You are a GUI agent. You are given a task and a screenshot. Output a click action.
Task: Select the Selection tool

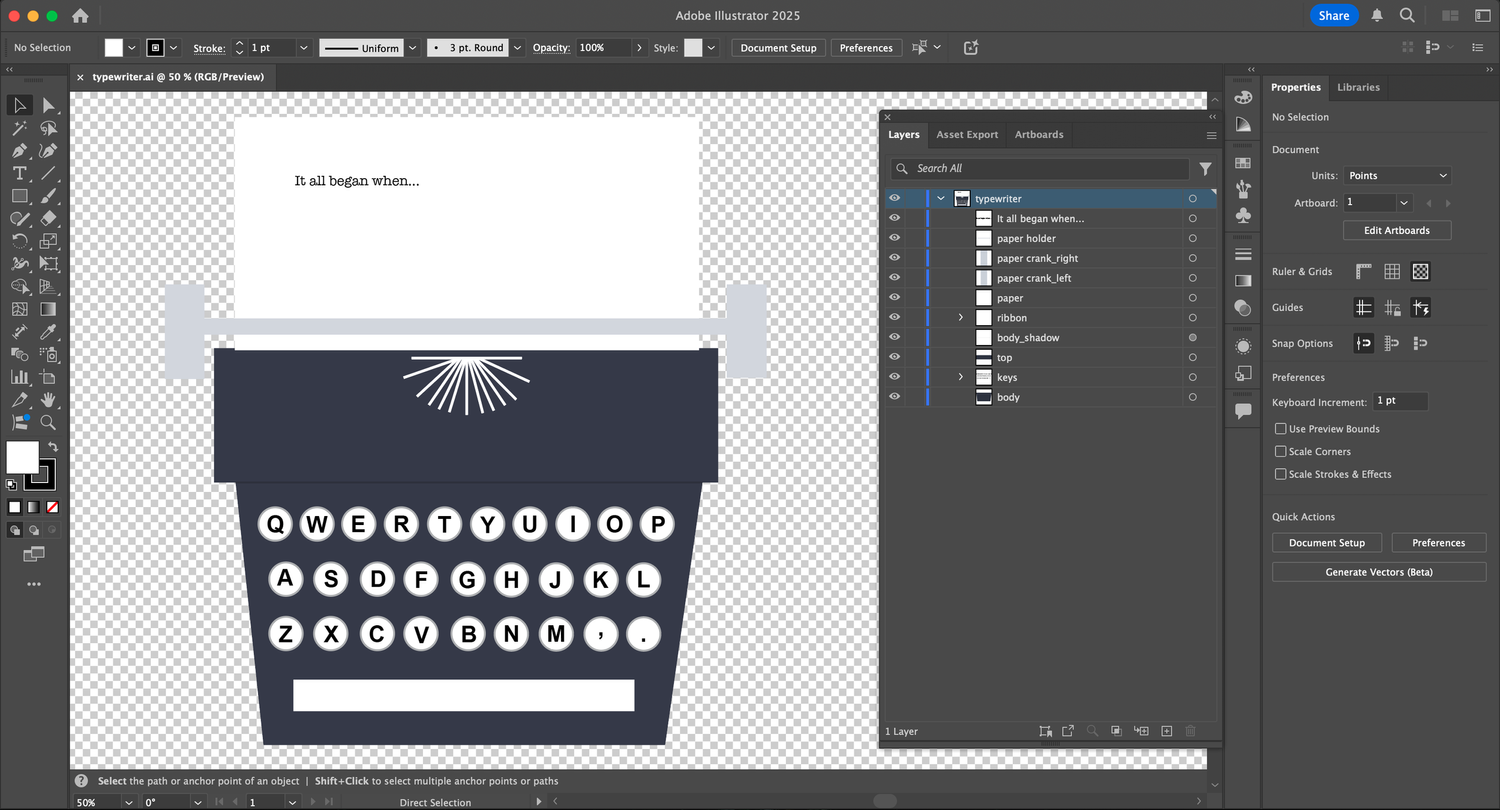[19, 105]
